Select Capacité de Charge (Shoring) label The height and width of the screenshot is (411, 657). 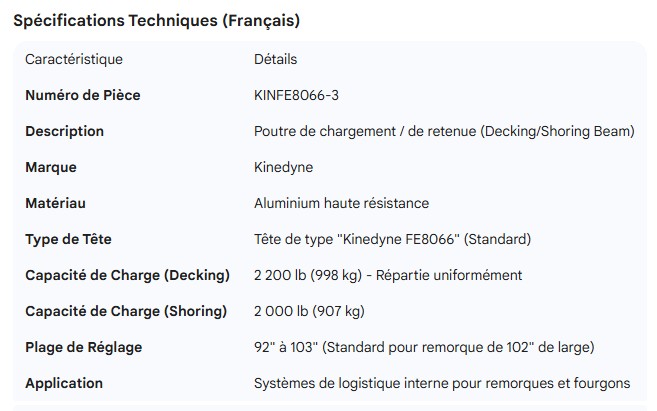point(126,311)
